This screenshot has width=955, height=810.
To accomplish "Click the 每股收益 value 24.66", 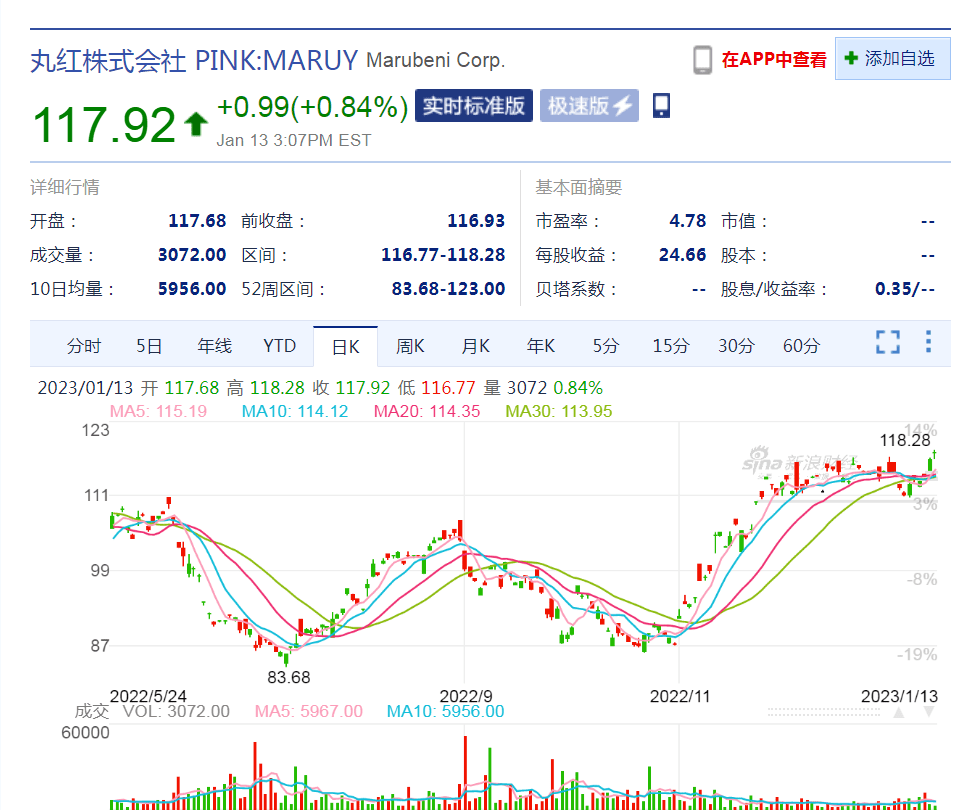I will click(682, 255).
